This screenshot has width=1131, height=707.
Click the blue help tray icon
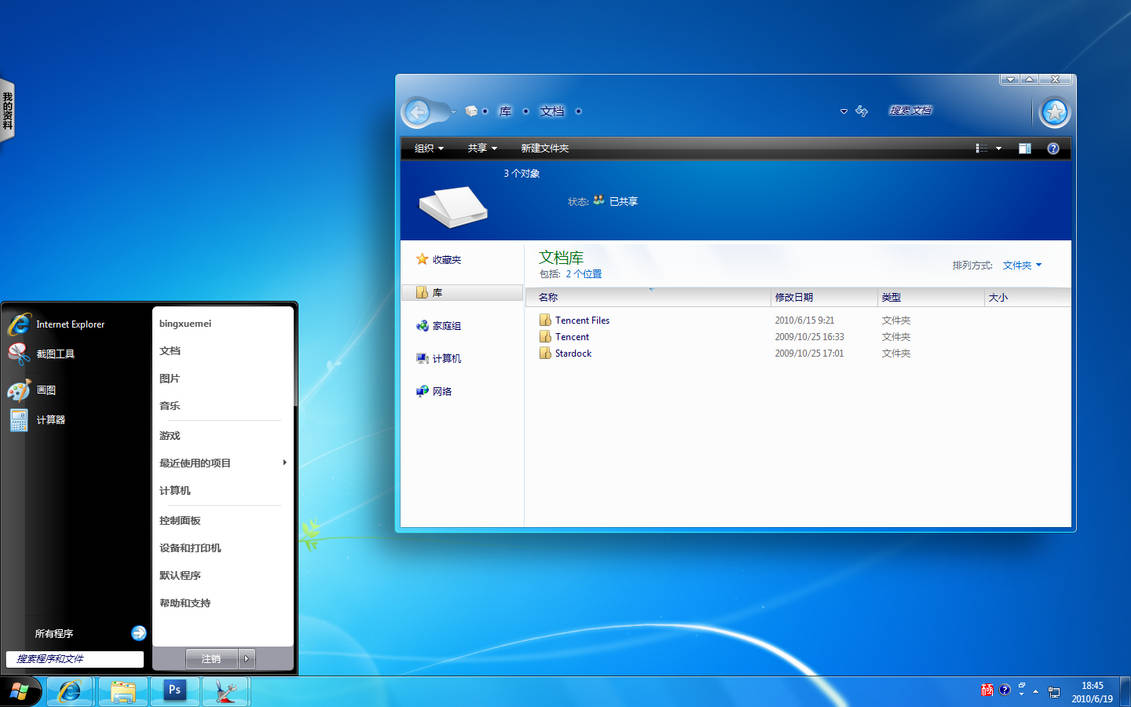tap(1004, 690)
